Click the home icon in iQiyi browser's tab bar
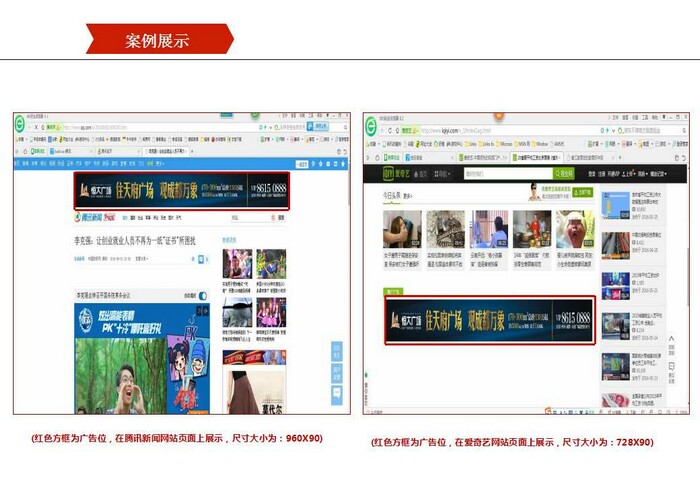This screenshot has width=700, height=484. click(378, 158)
